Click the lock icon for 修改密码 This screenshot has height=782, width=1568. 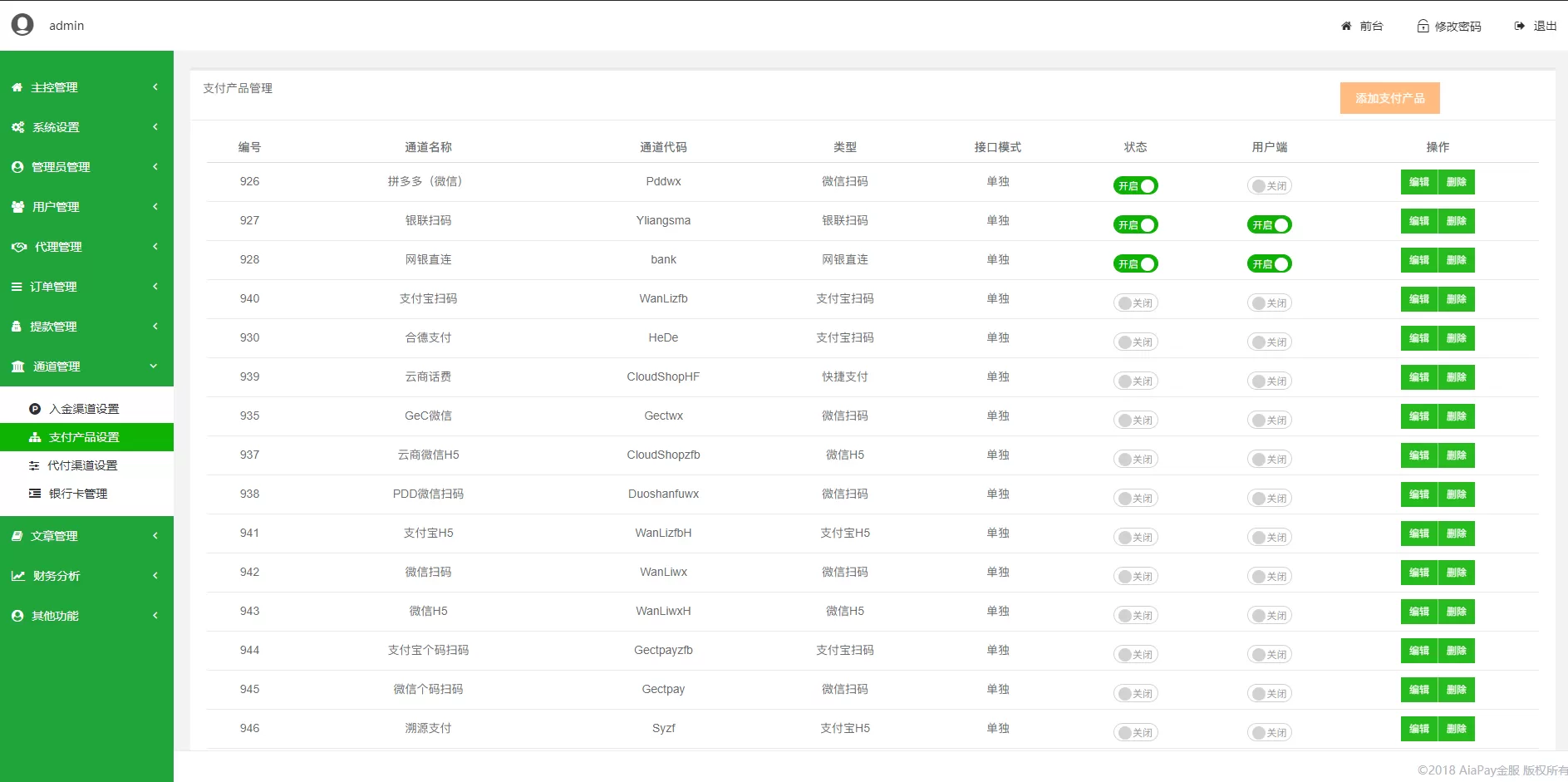coord(1423,26)
